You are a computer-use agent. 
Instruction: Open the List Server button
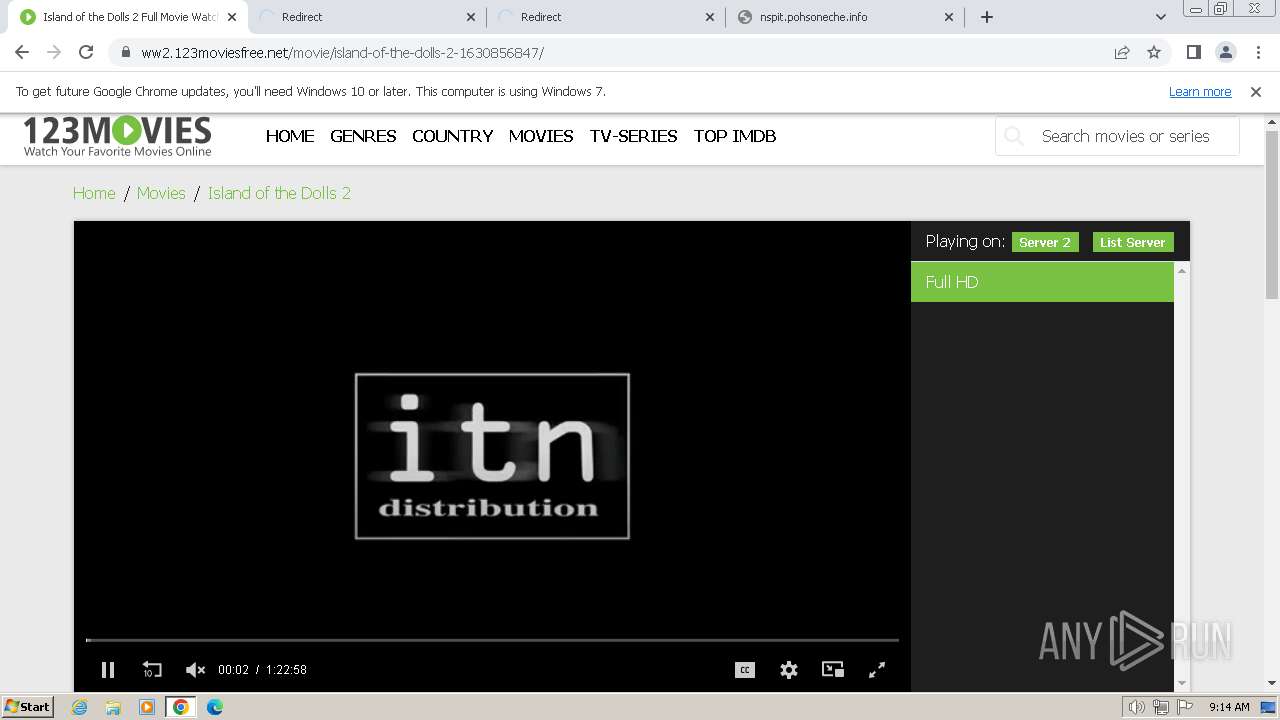click(x=1133, y=242)
